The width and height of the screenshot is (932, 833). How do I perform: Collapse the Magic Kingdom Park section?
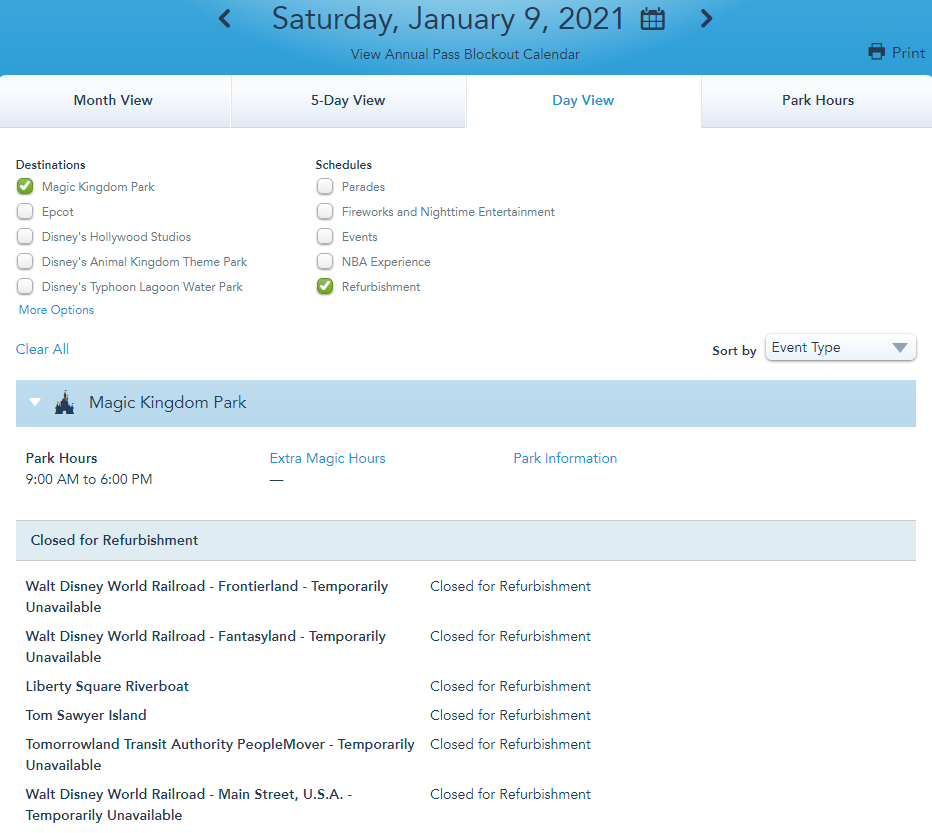pos(36,403)
